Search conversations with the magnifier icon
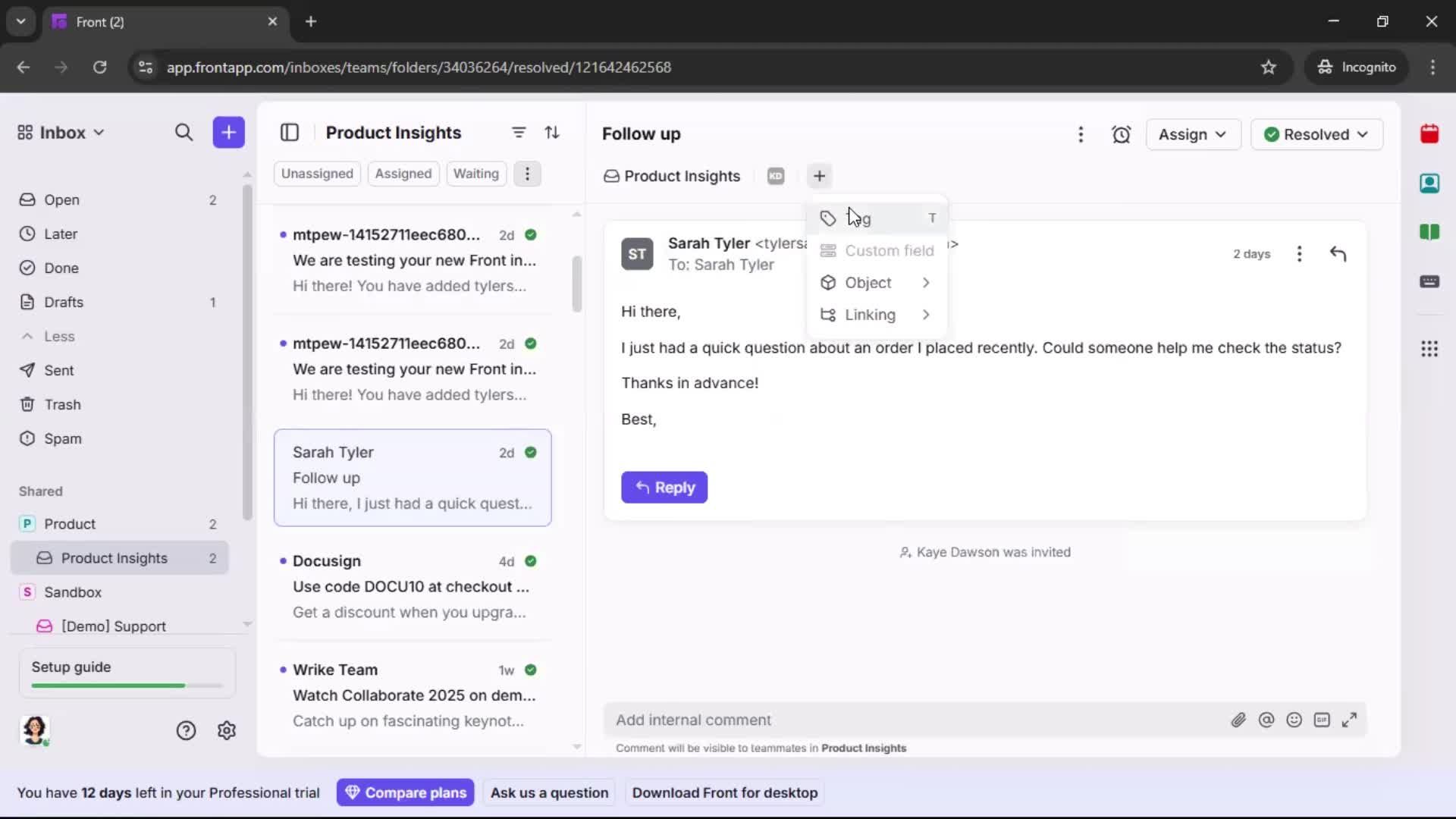This screenshot has height=819, width=1456. click(184, 132)
